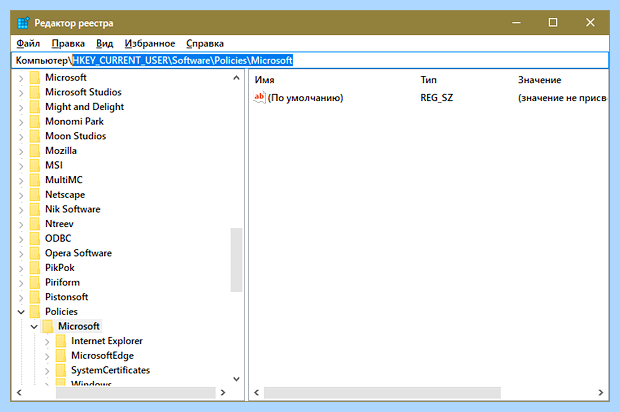
Task: Click the folder icon next to Pistonsoft
Action: pos(35,297)
